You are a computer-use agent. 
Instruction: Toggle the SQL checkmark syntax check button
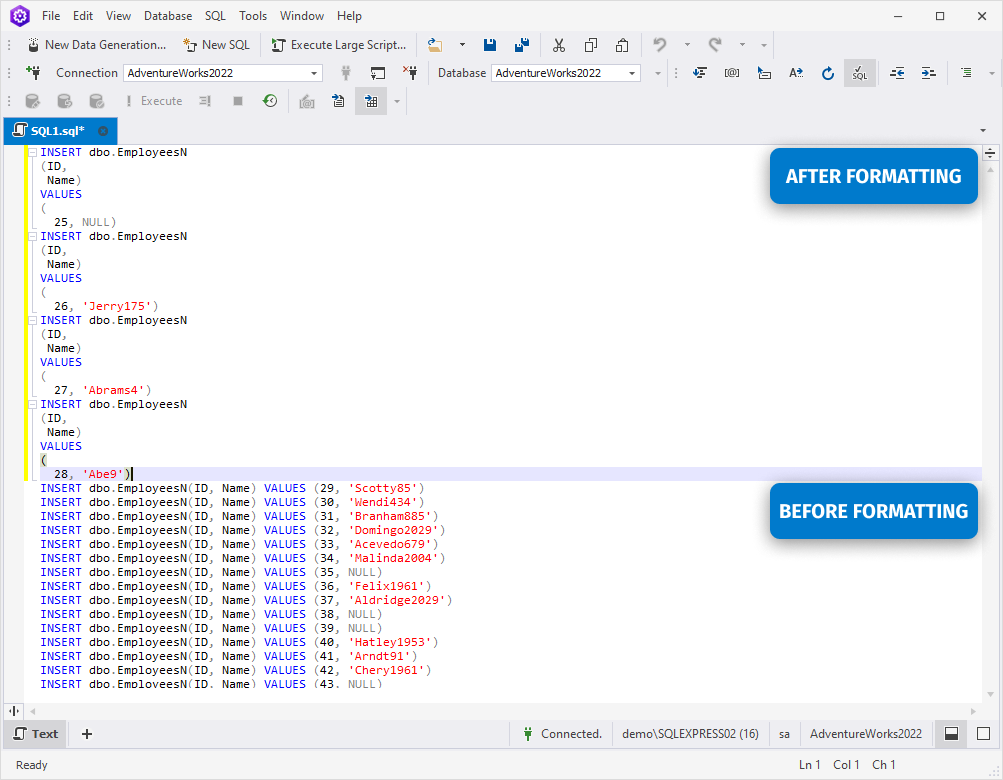(860, 73)
